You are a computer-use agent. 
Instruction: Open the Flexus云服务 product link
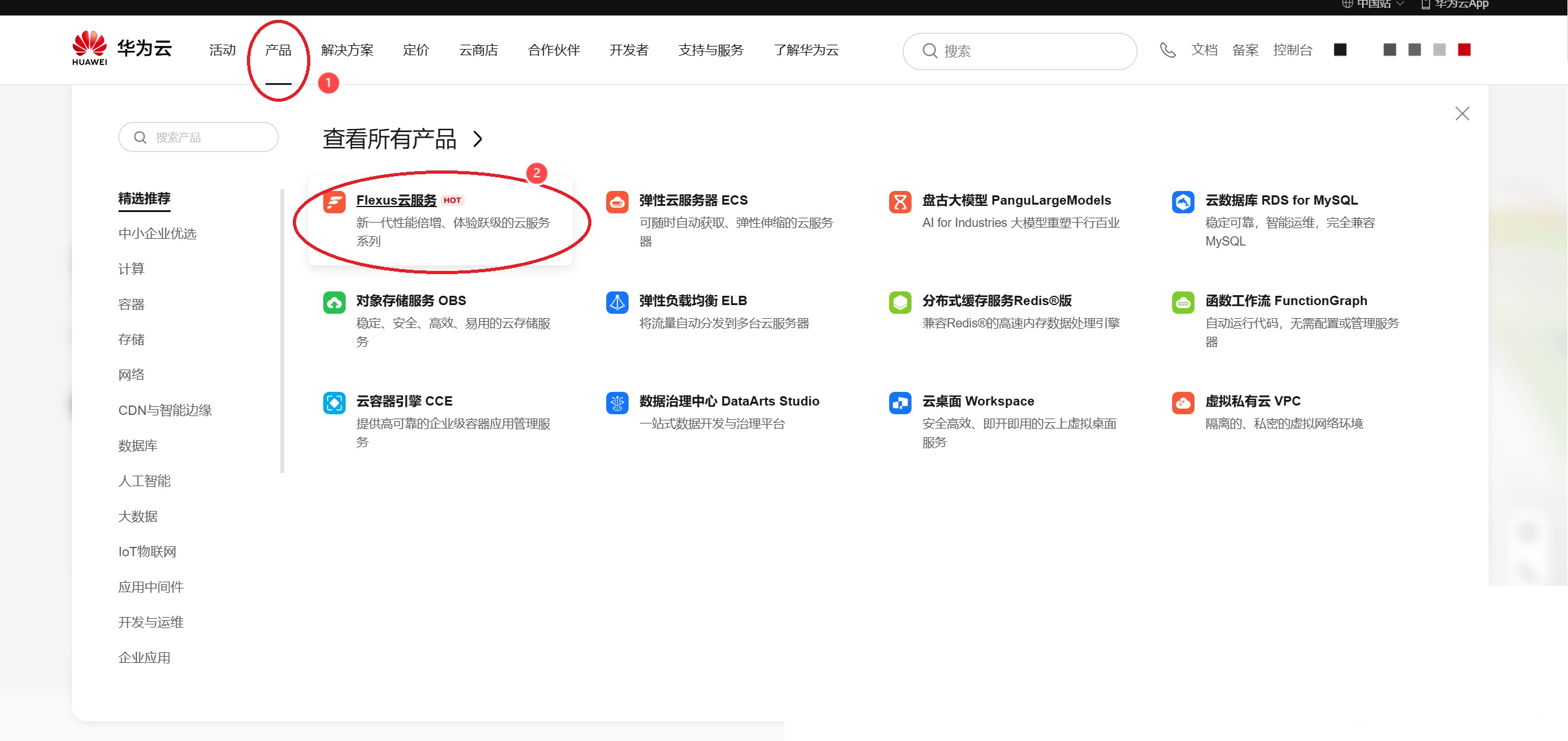(x=396, y=200)
